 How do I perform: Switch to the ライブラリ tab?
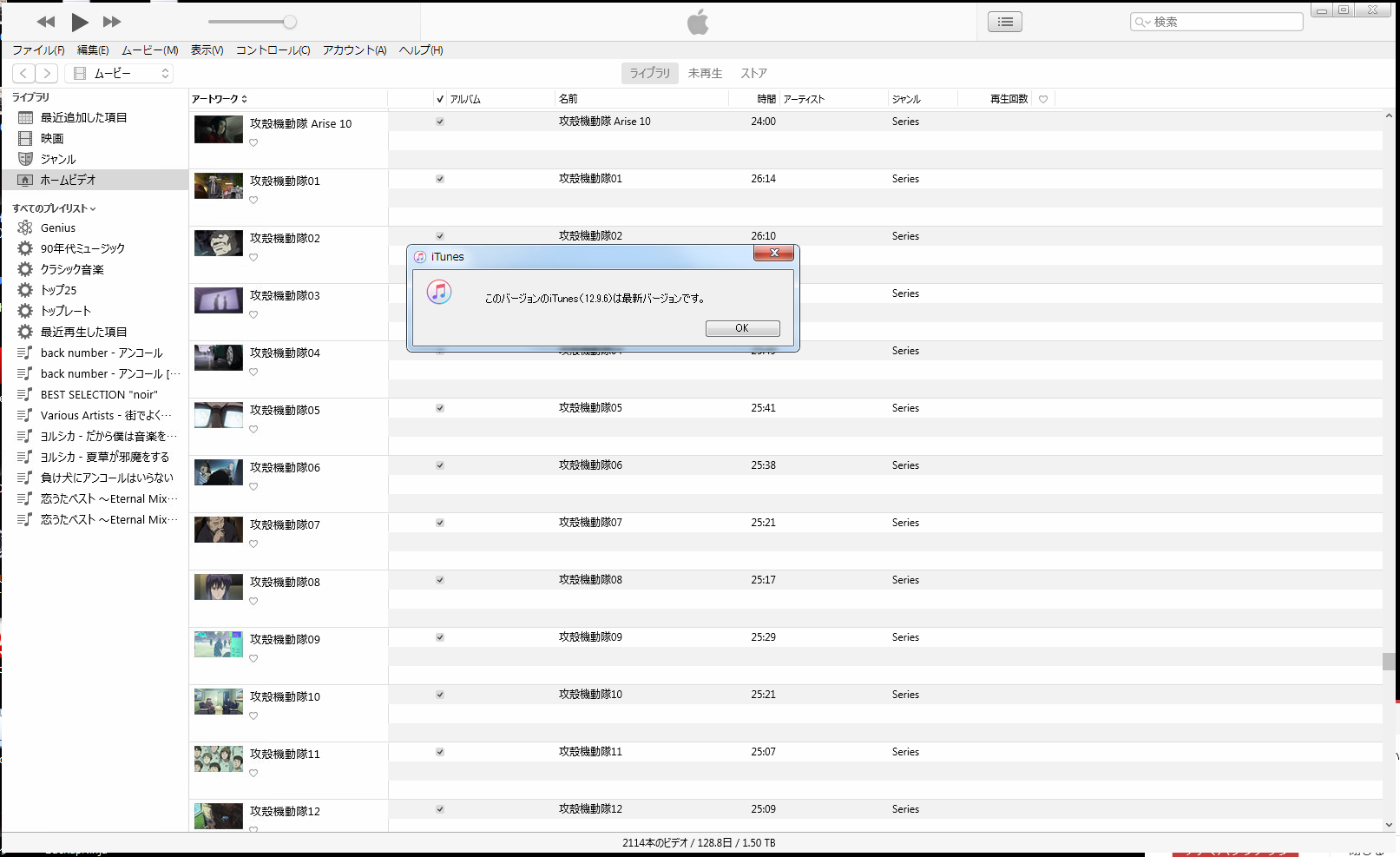click(x=650, y=74)
